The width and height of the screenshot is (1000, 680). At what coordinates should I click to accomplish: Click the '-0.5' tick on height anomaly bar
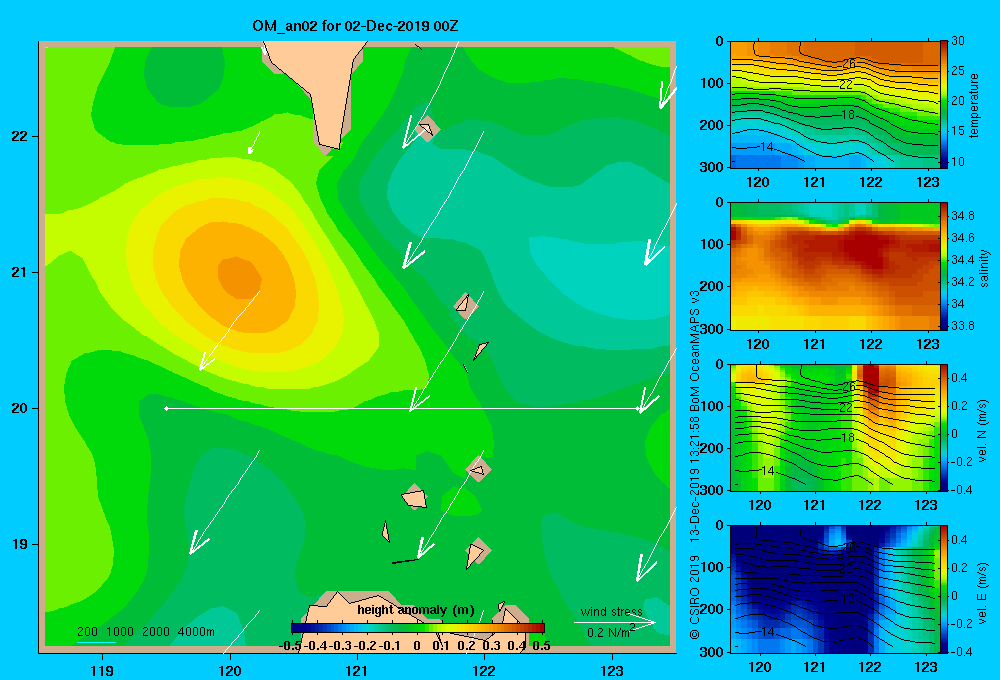coord(291,646)
